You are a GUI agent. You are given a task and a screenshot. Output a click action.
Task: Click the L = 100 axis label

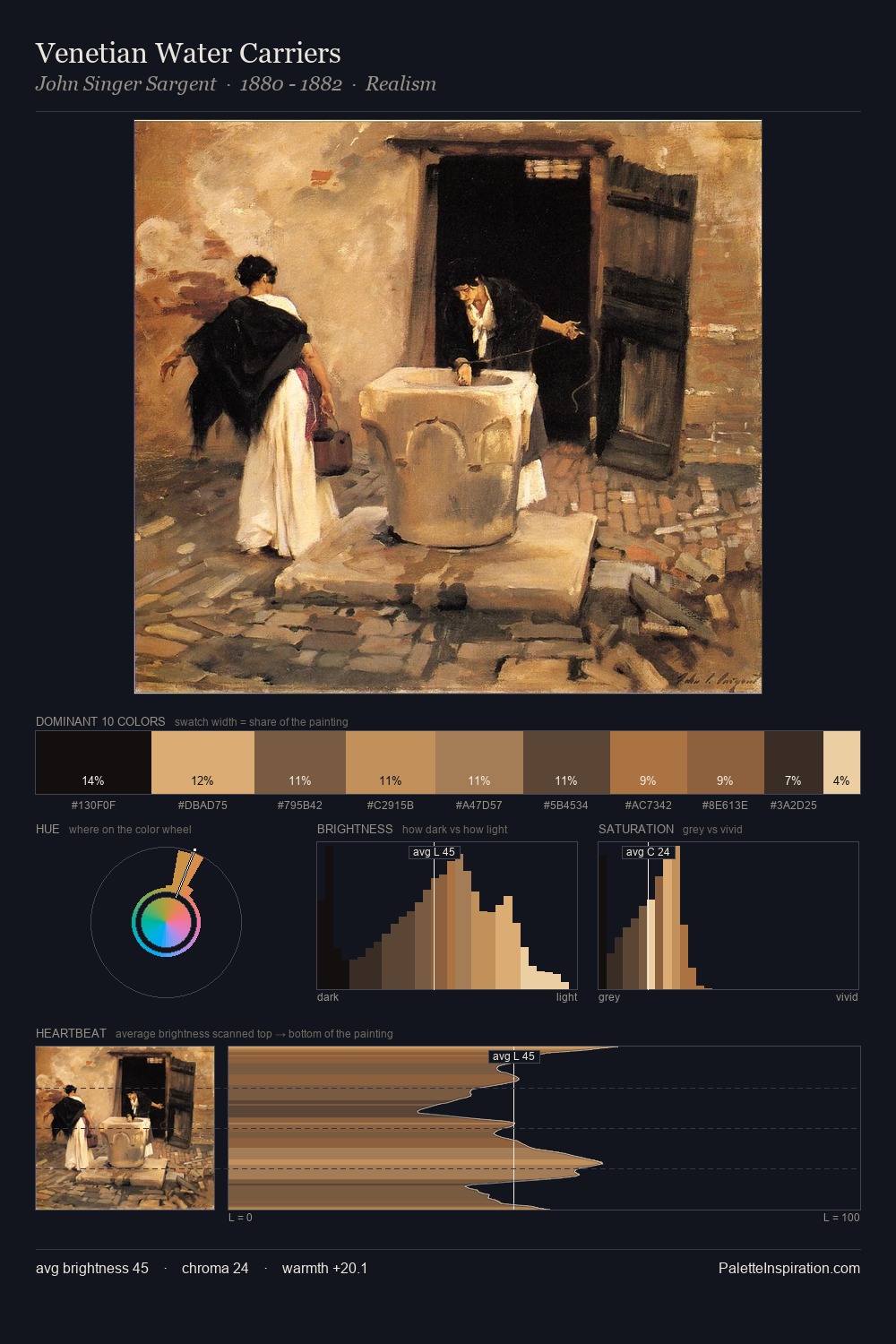point(841,1218)
